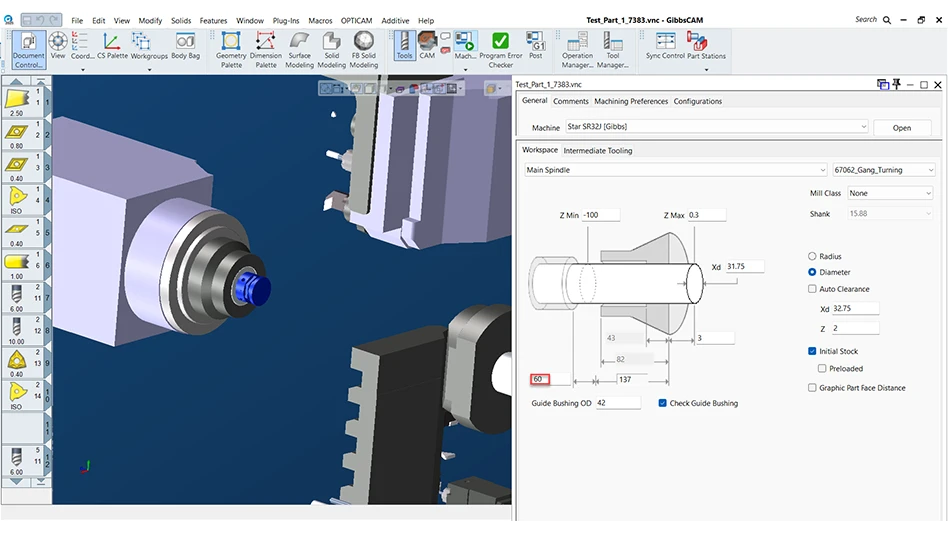Viewport: 948px width, 533px height.
Task: Click the Z Min field
Action: 600,215
